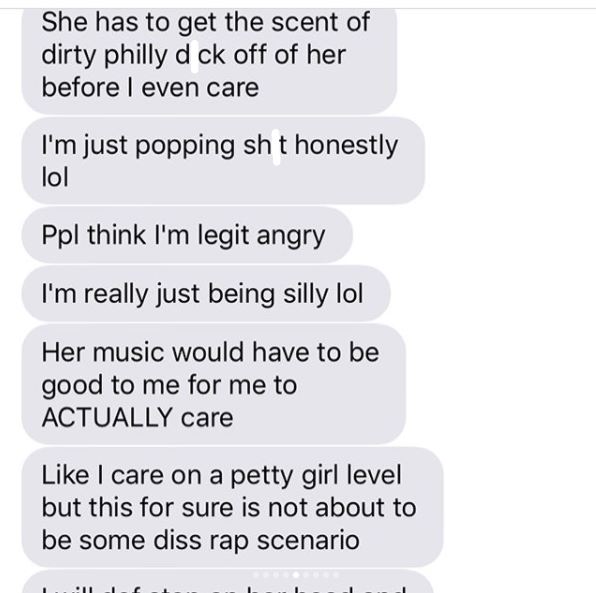Screen dimensions: 596x593
Task: Tap the partially visible message at the bottom
Action: point(227,582)
